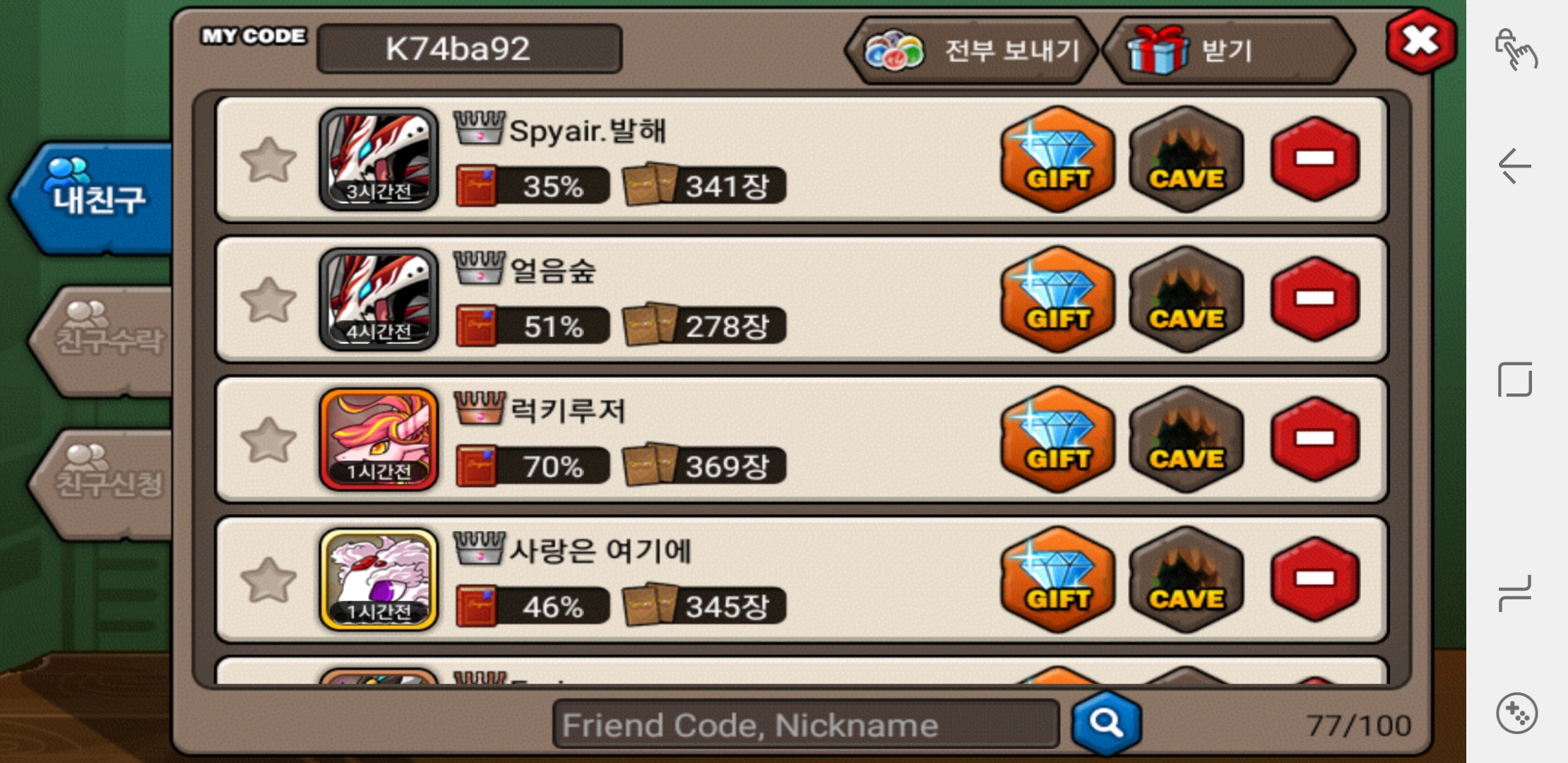
Task: Open the cave of Spyair.발해
Action: click(x=1187, y=160)
